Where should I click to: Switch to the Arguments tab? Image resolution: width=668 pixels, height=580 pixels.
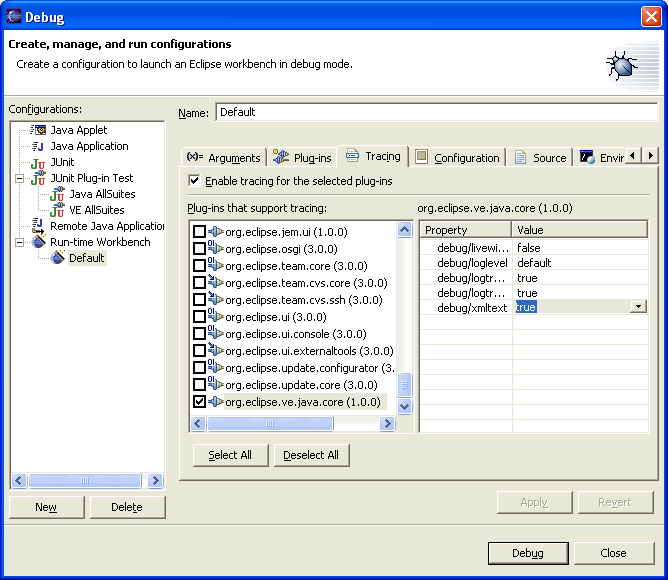[x=223, y=157]
